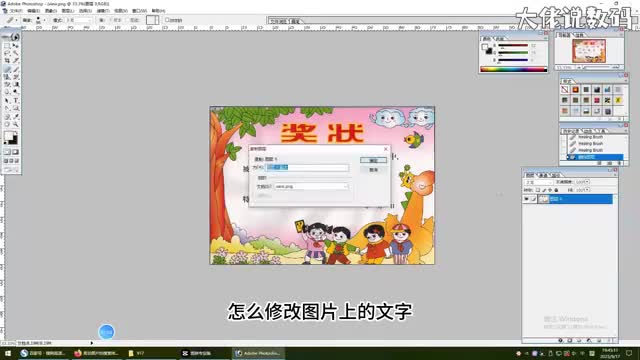This screenshot has width=640, height=360.
Task: Toggle visibility eye of Layer 1
Action: tap(526, 199)
